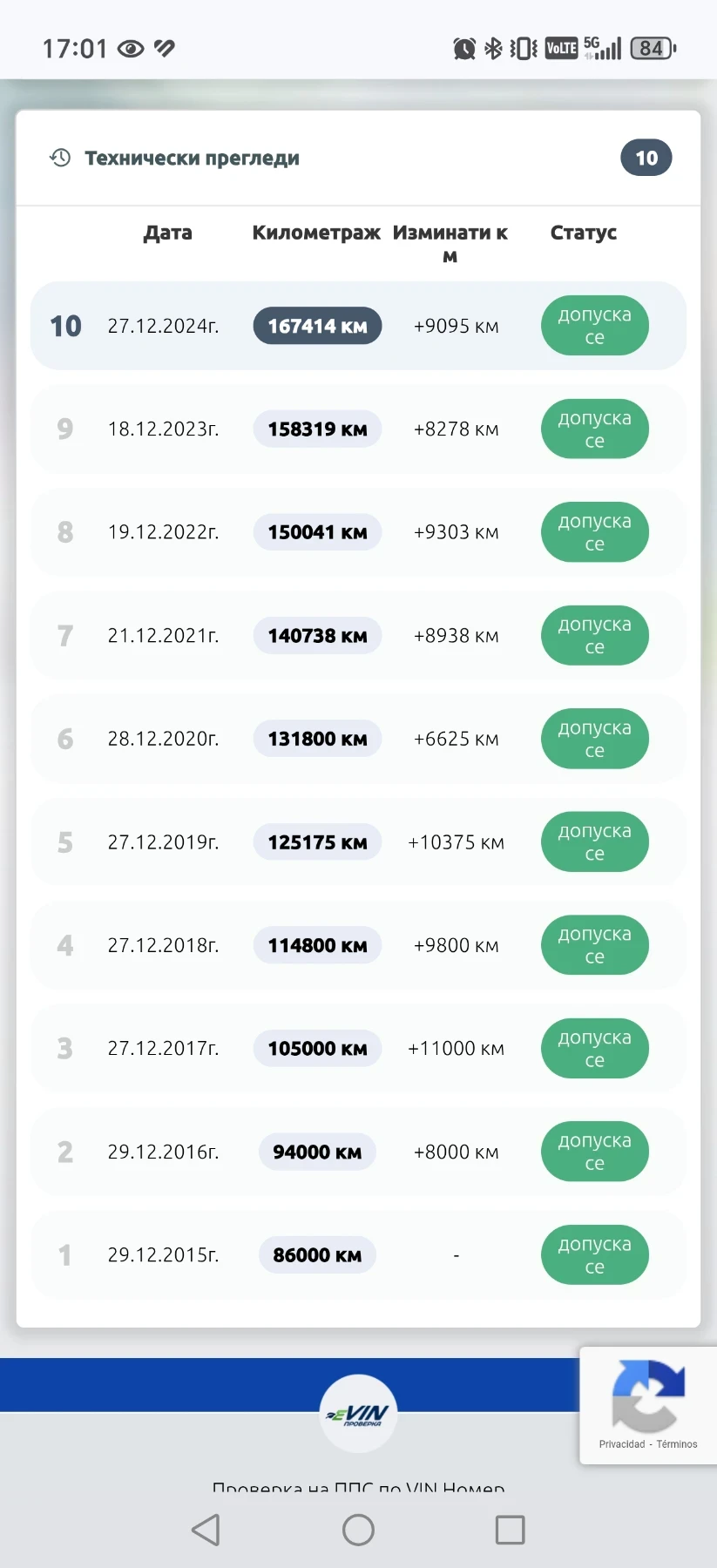Tap the inspections count badge showing 10
The height and width of the screenshot is (1568, 717).
coord(646,158)
